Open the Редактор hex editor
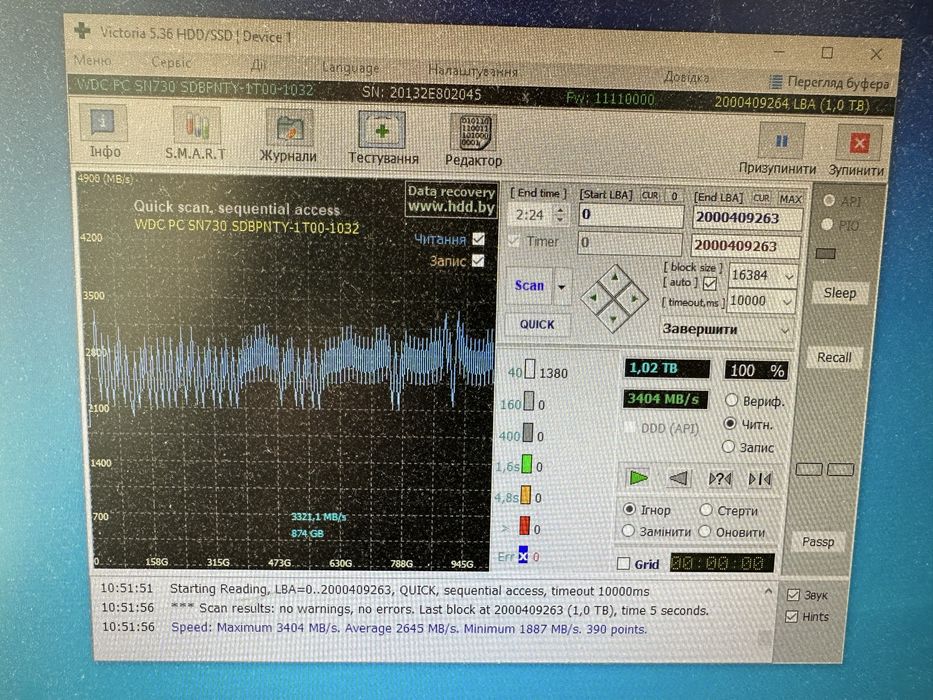Viewport: 933px width, 700px height. point(473,140)
